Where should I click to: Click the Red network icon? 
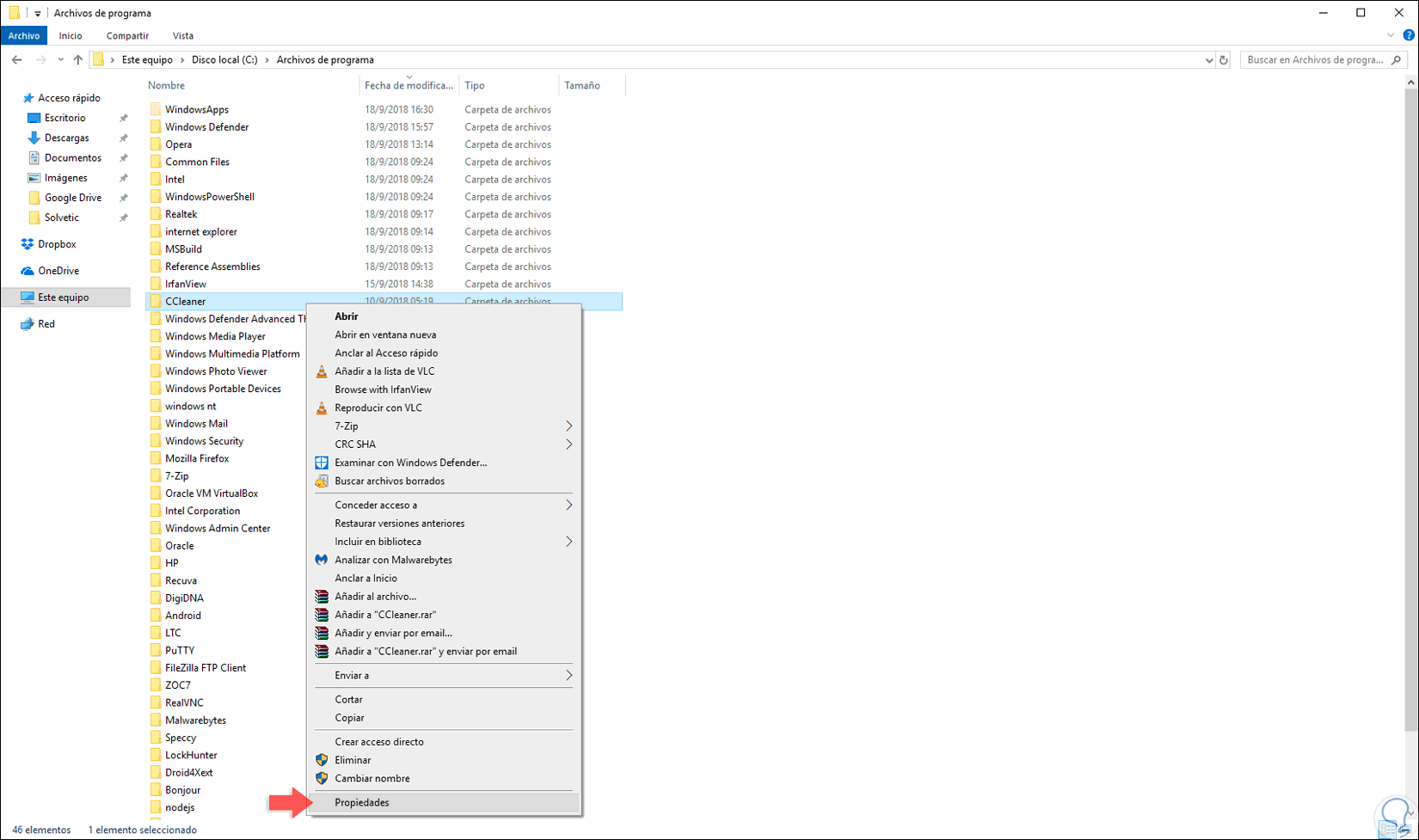[28, 324]
